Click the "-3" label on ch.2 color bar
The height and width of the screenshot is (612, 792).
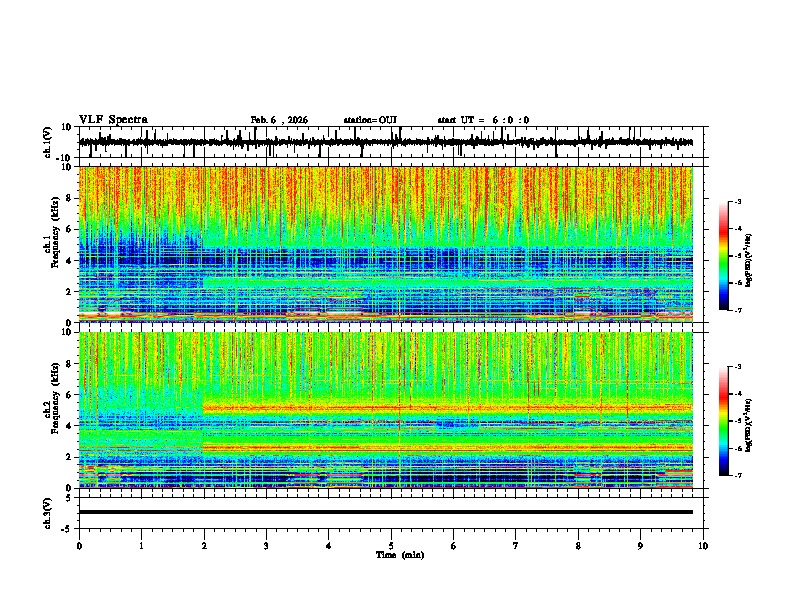(737, 367)
